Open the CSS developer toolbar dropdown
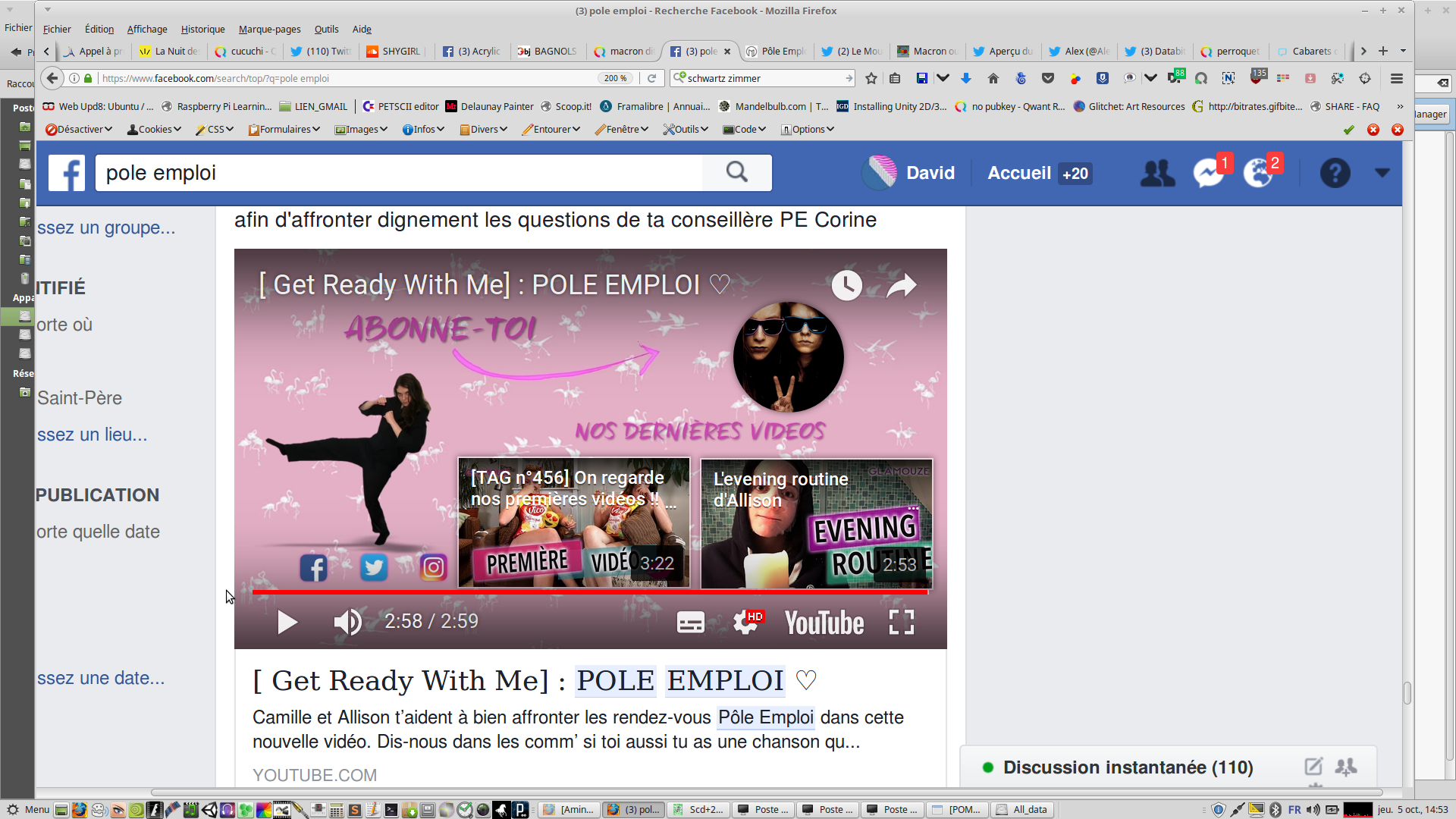Viewport: 1456px width, 819px height. tap(215, 130)
